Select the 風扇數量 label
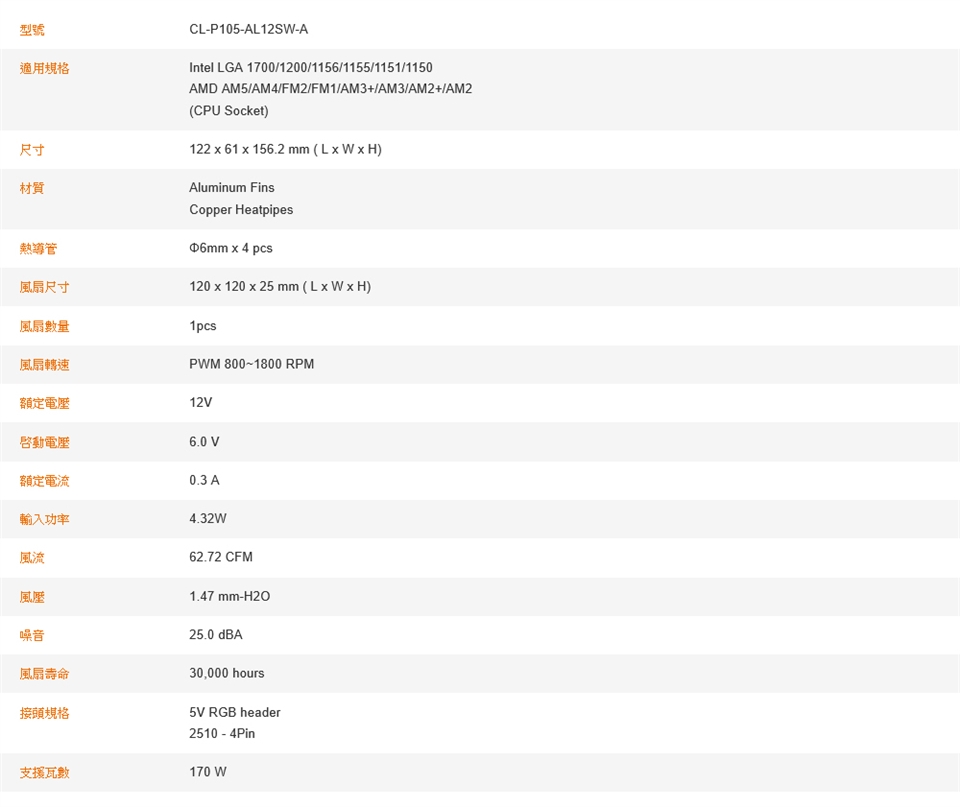The image size is (960, 807). [45, 326]
